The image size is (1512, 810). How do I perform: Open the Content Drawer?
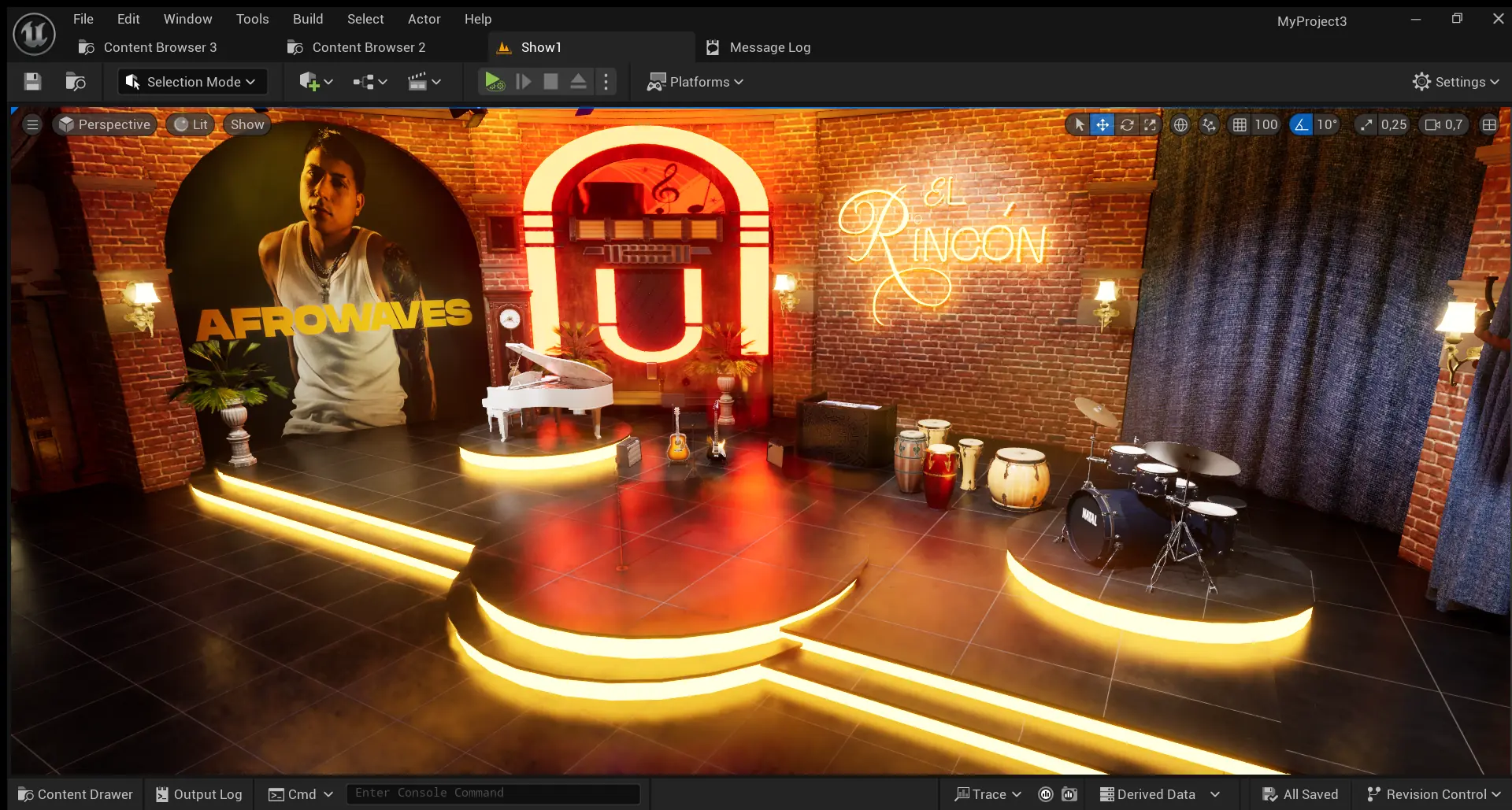(76, 794)
